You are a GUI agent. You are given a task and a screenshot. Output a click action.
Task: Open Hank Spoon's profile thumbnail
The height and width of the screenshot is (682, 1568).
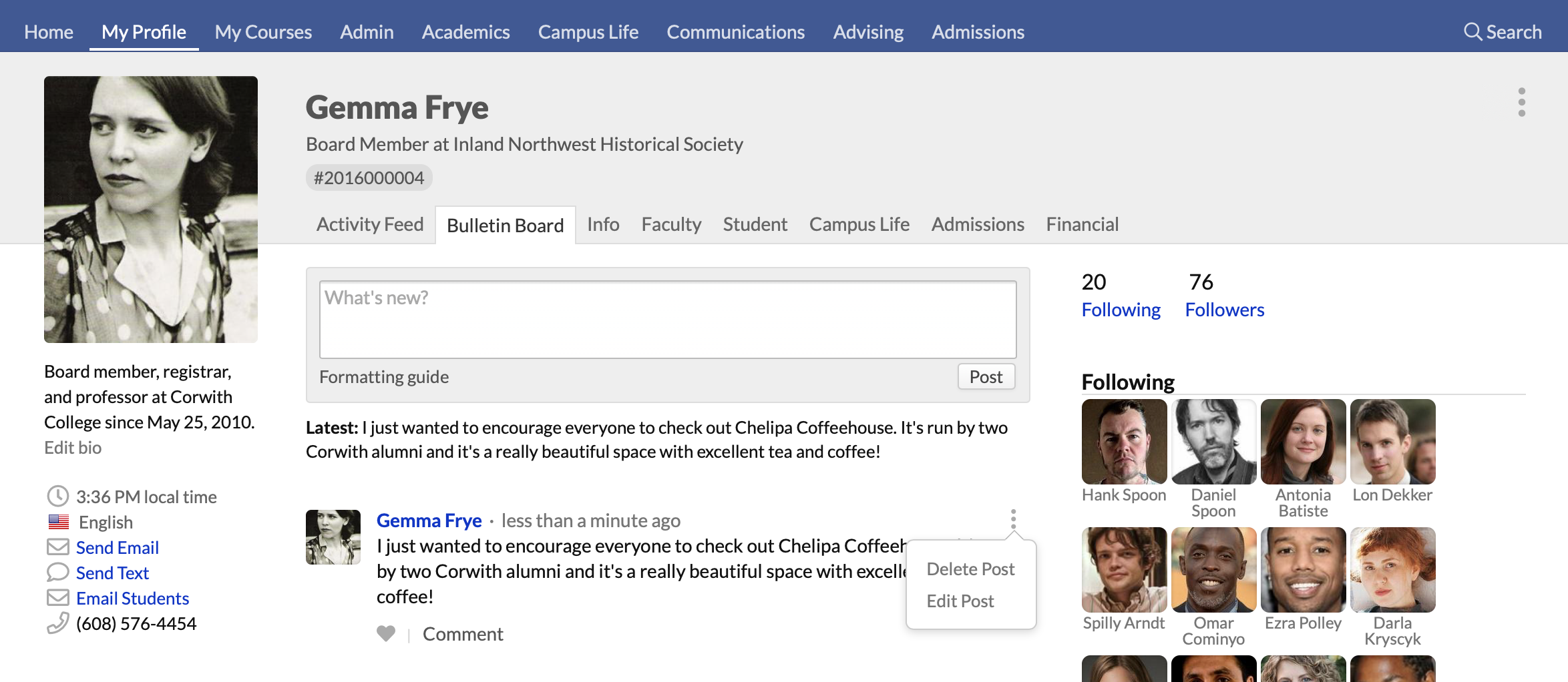(x=1124, y=442)
